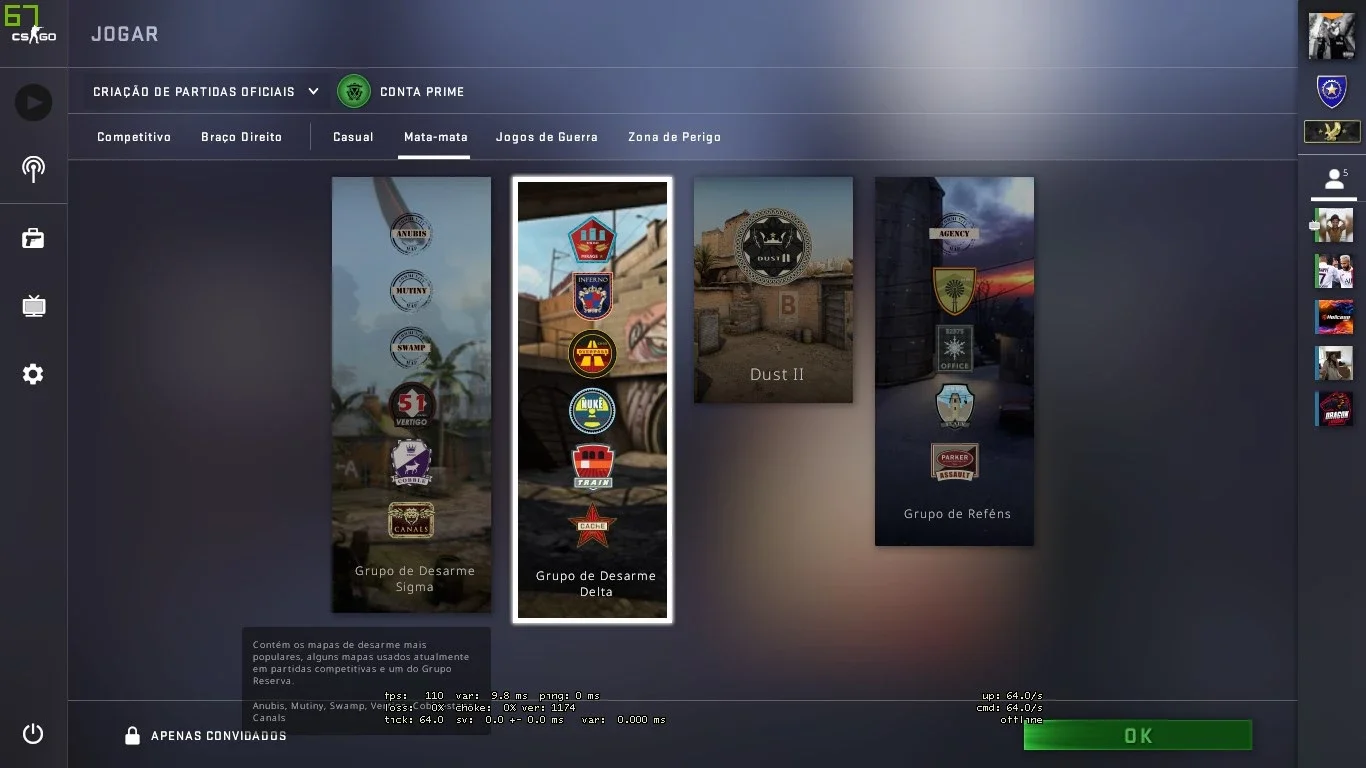Image resolution: width=1366 pixels, height=768 pixels.
Task: Switch to the Braço Direito tab
Action: 242,137
